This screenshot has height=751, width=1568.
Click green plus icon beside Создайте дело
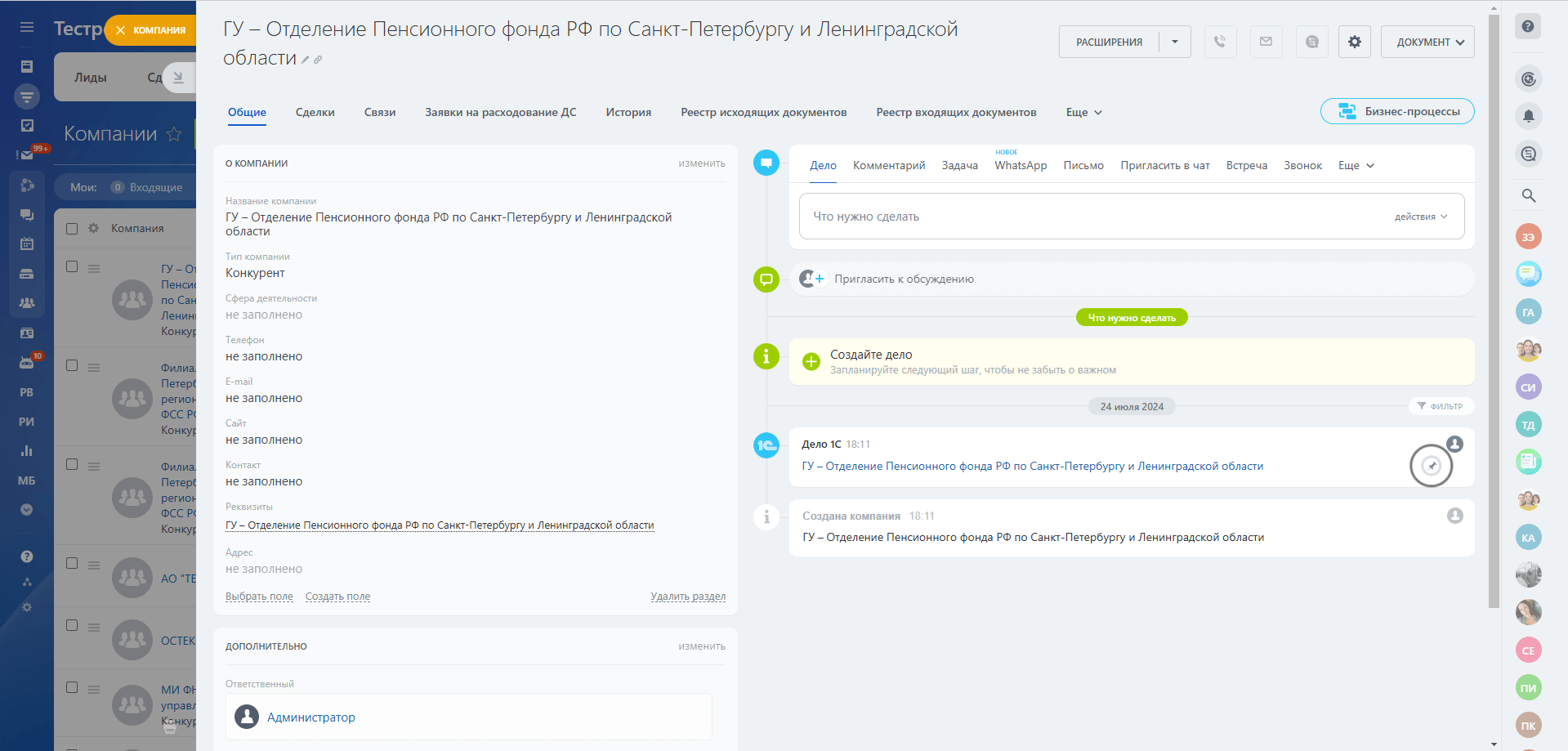(x=811, y=361)
